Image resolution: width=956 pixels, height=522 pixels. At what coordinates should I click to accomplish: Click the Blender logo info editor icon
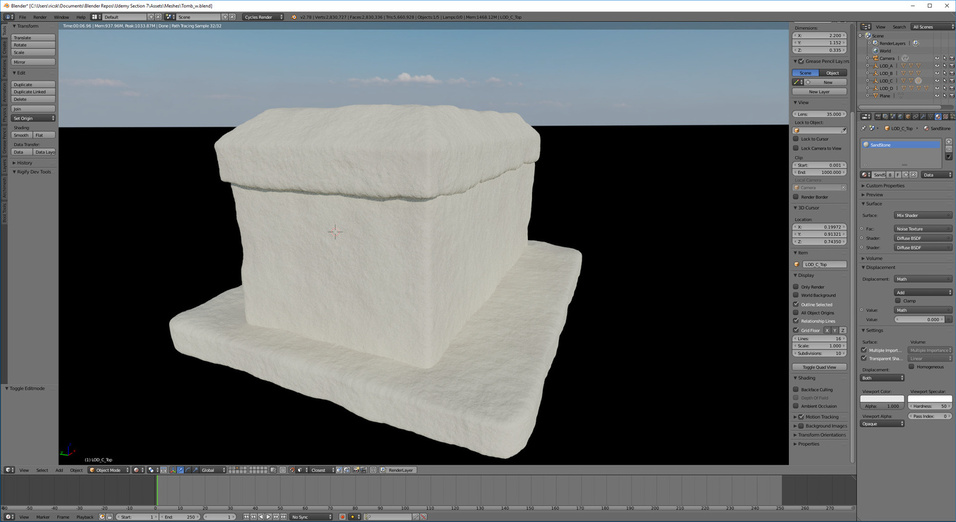[9, 17]
